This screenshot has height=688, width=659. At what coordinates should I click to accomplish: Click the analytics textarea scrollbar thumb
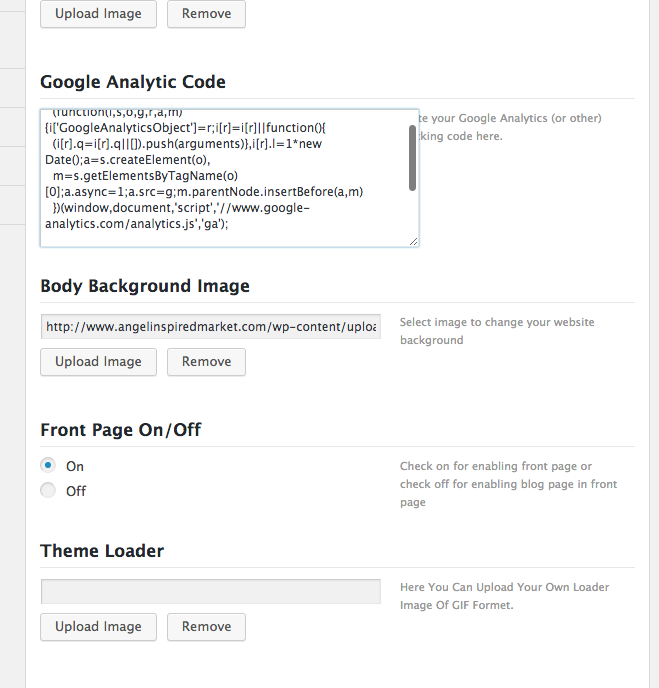(x=412, y=158)
